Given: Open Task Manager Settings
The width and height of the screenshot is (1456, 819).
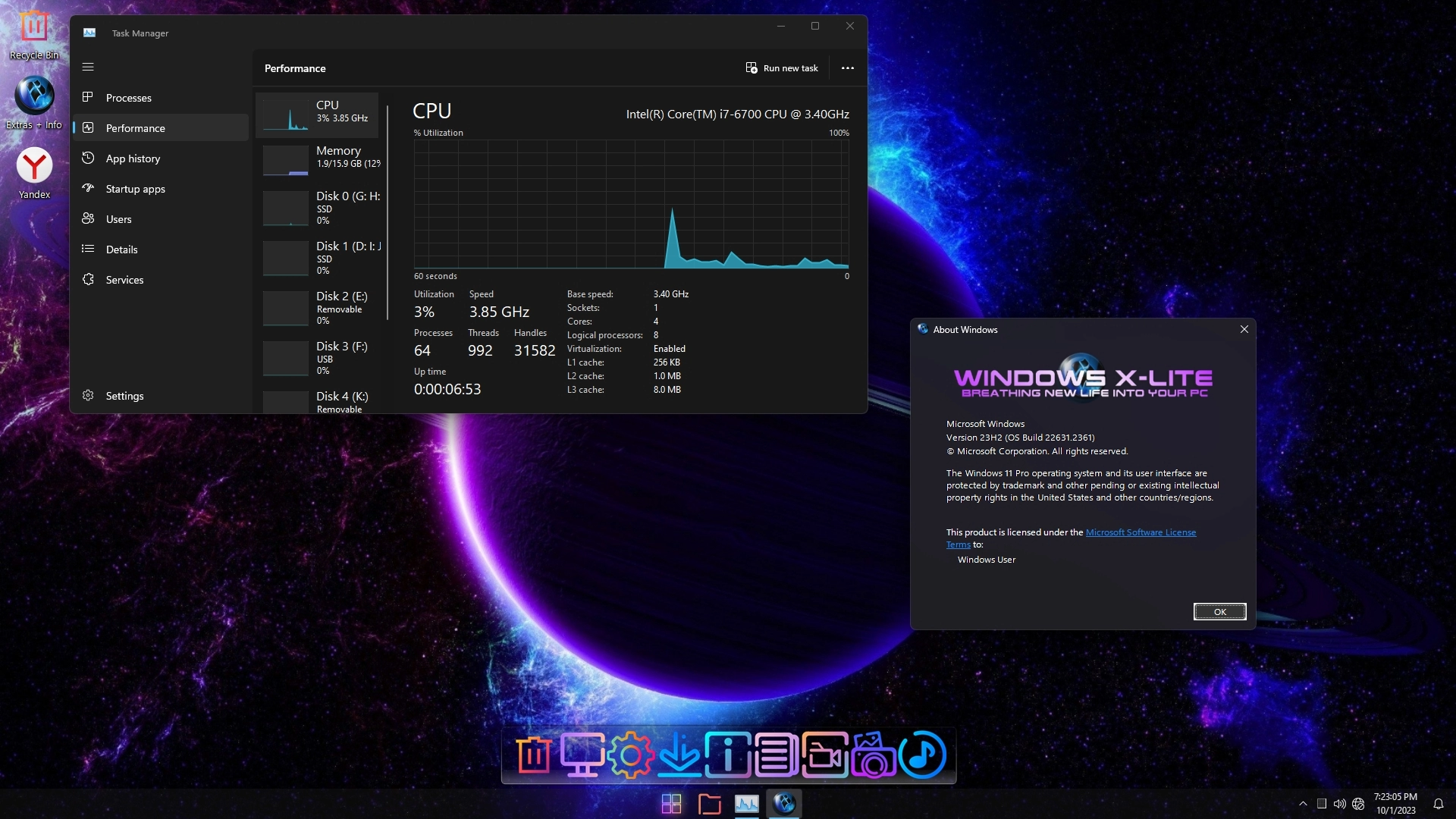Looking at the screenshot, I should point(124,396).
